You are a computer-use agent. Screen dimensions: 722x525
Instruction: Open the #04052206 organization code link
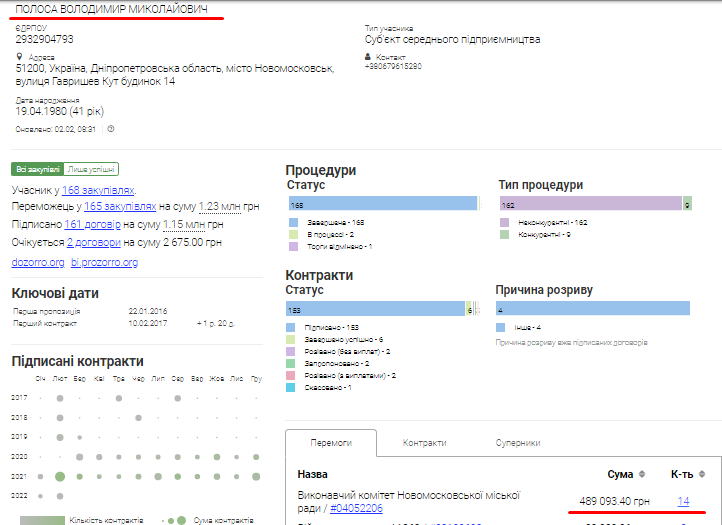[x=355, y=508]
